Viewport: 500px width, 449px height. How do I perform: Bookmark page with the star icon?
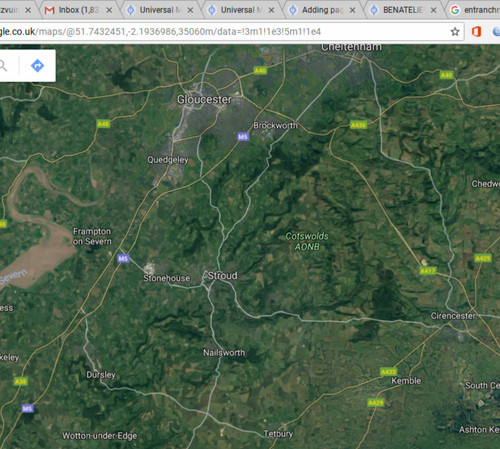tap(455, 32)
